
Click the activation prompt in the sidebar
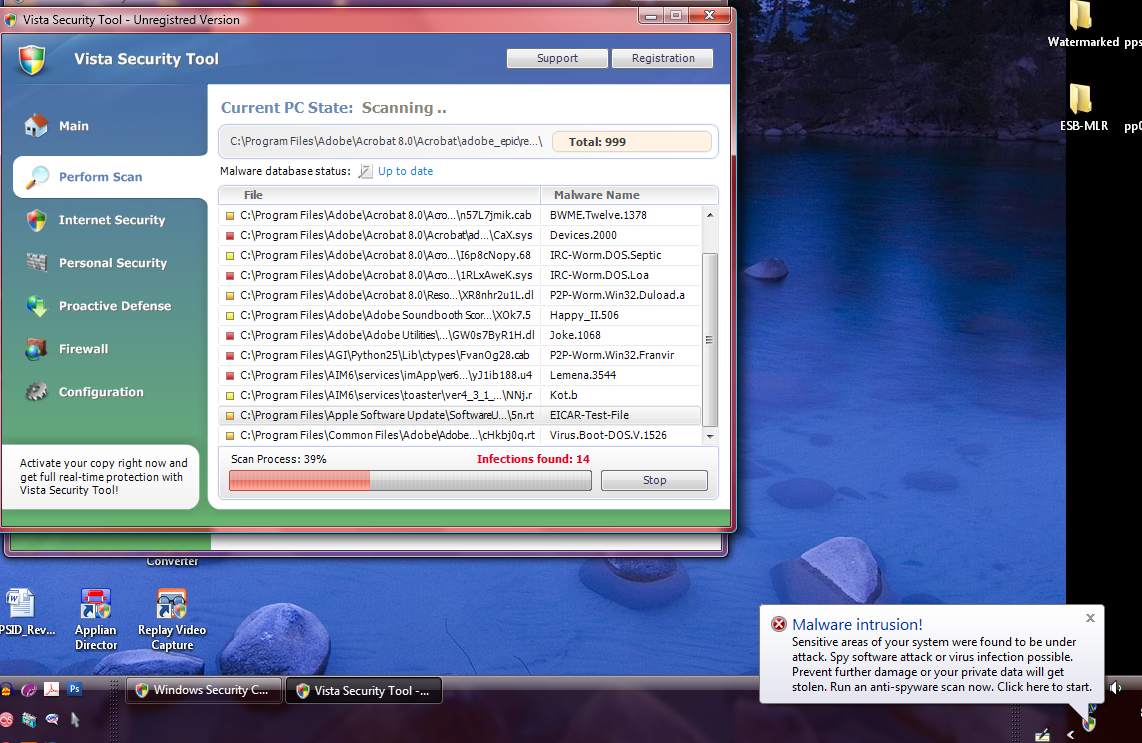103,476
